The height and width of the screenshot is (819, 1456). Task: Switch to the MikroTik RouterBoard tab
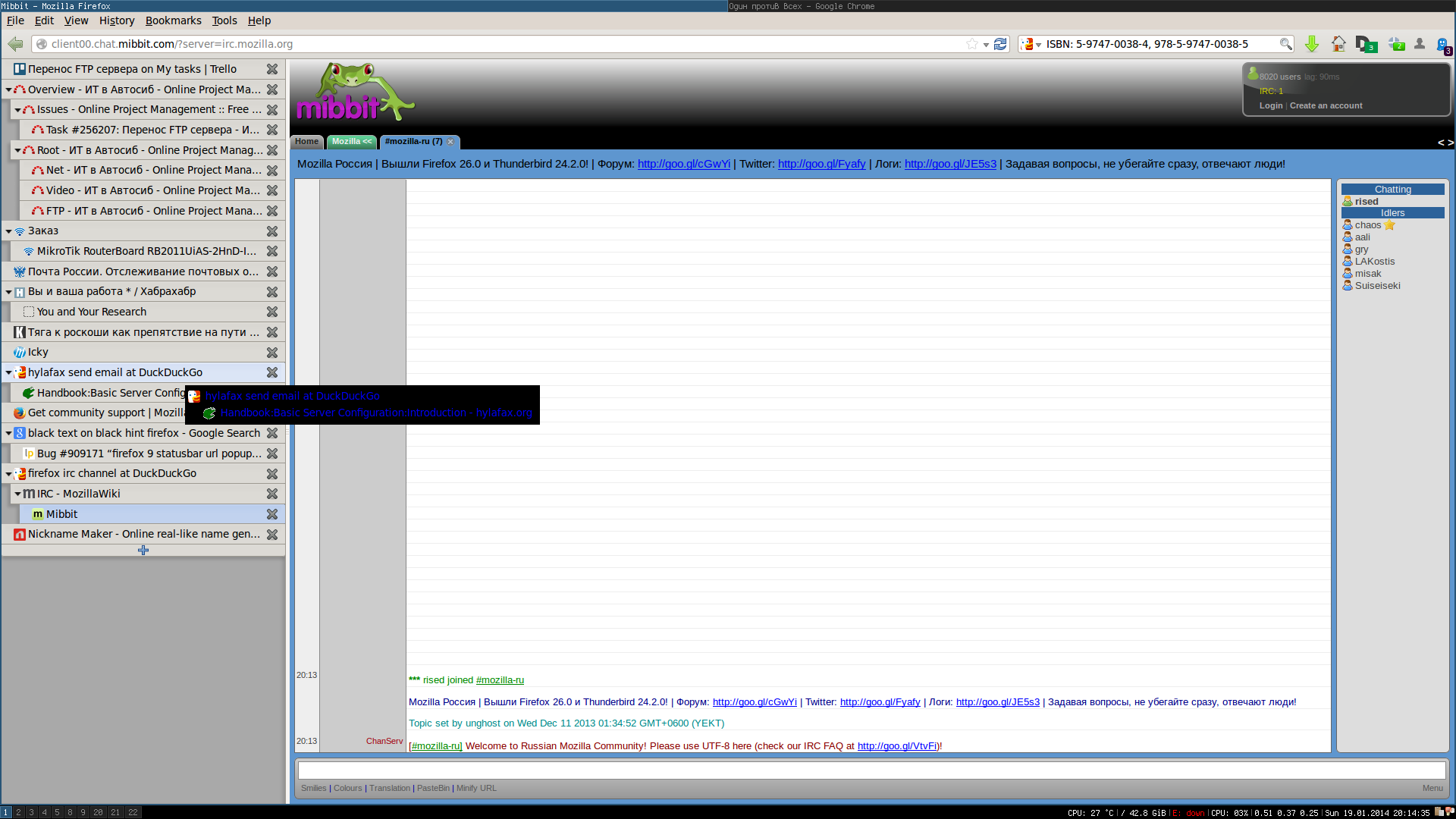click(x=146, y=251)
